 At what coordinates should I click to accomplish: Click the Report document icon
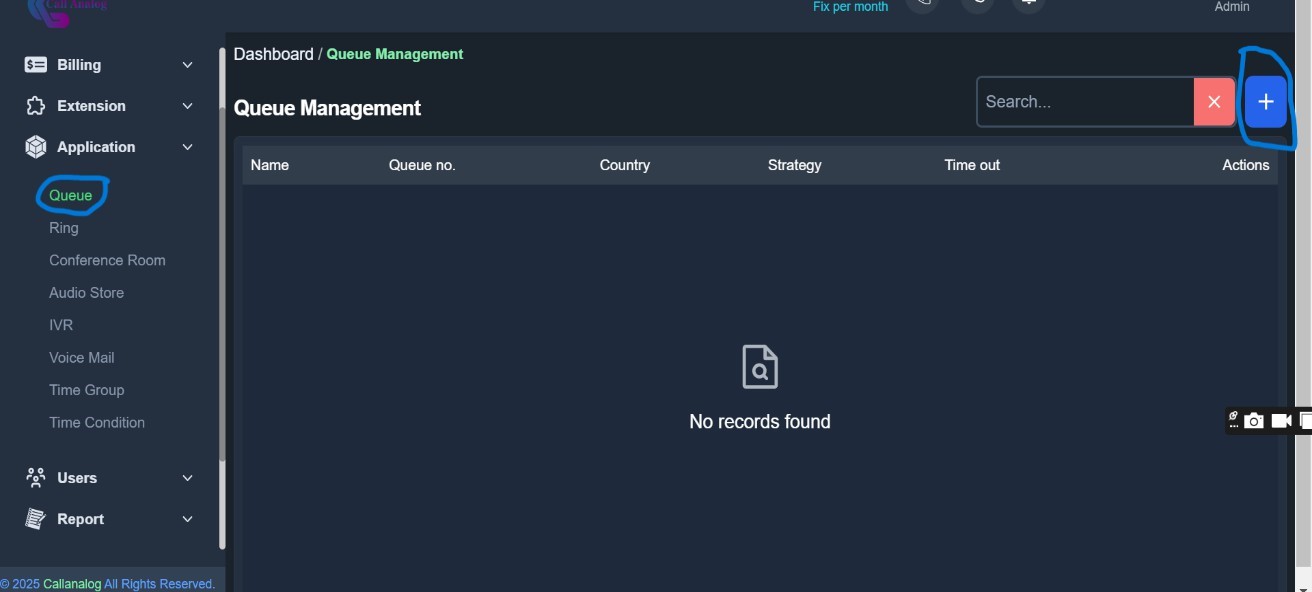coord(36,519)
